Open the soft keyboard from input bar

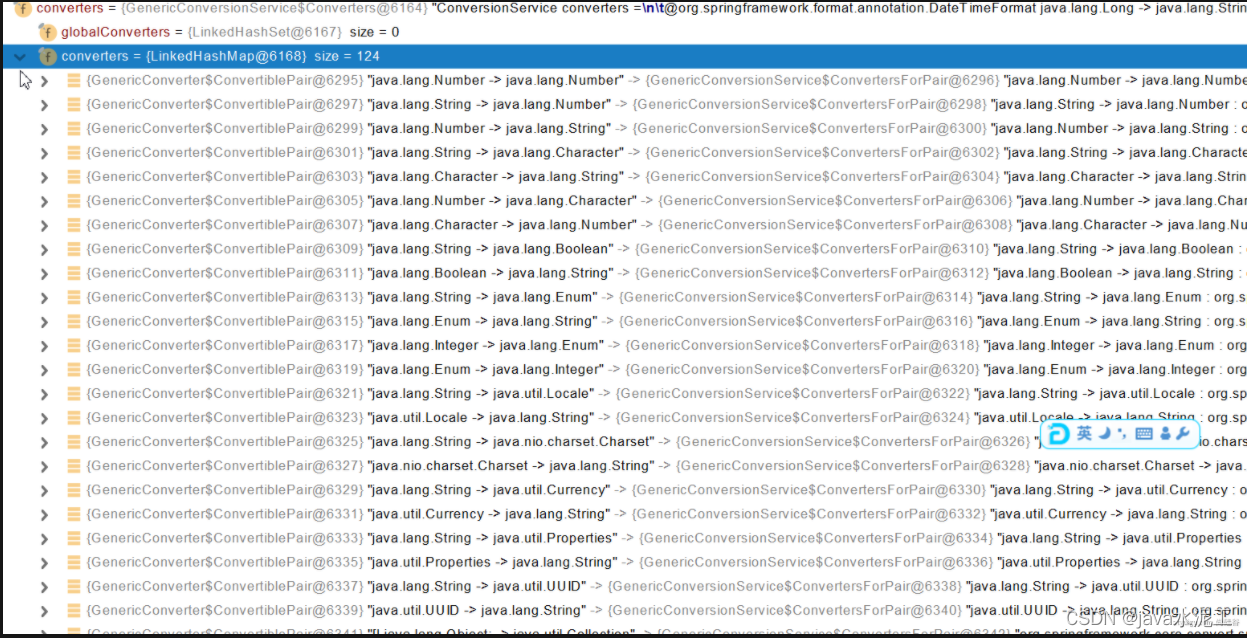coord(1144,434)
